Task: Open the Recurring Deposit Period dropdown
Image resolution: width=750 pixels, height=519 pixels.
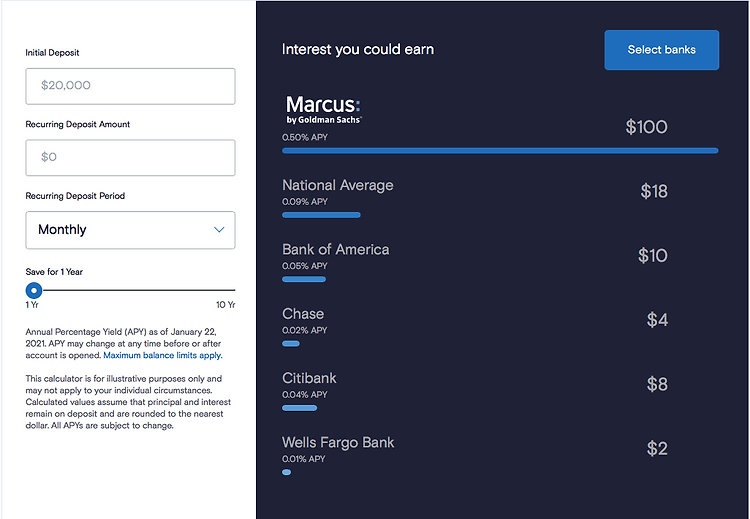Action: (130, 230)
